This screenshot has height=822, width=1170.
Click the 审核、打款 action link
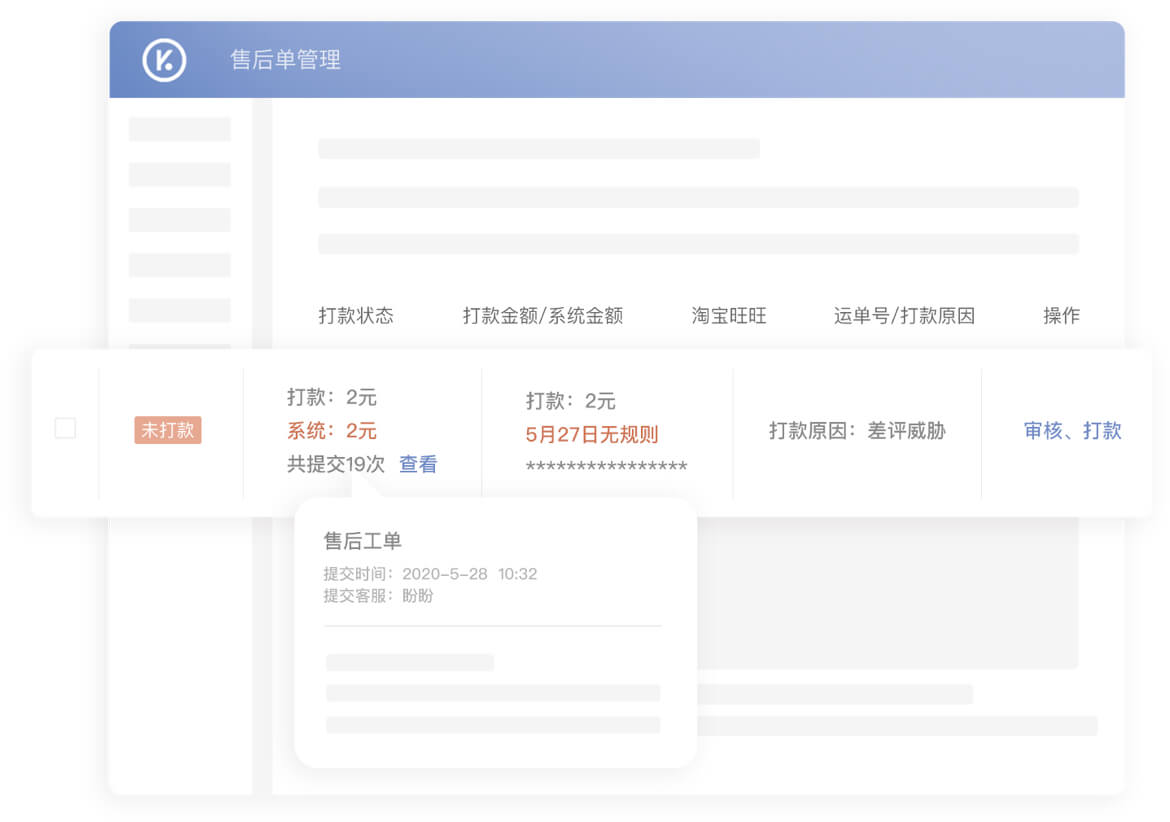pos(1072,431)
